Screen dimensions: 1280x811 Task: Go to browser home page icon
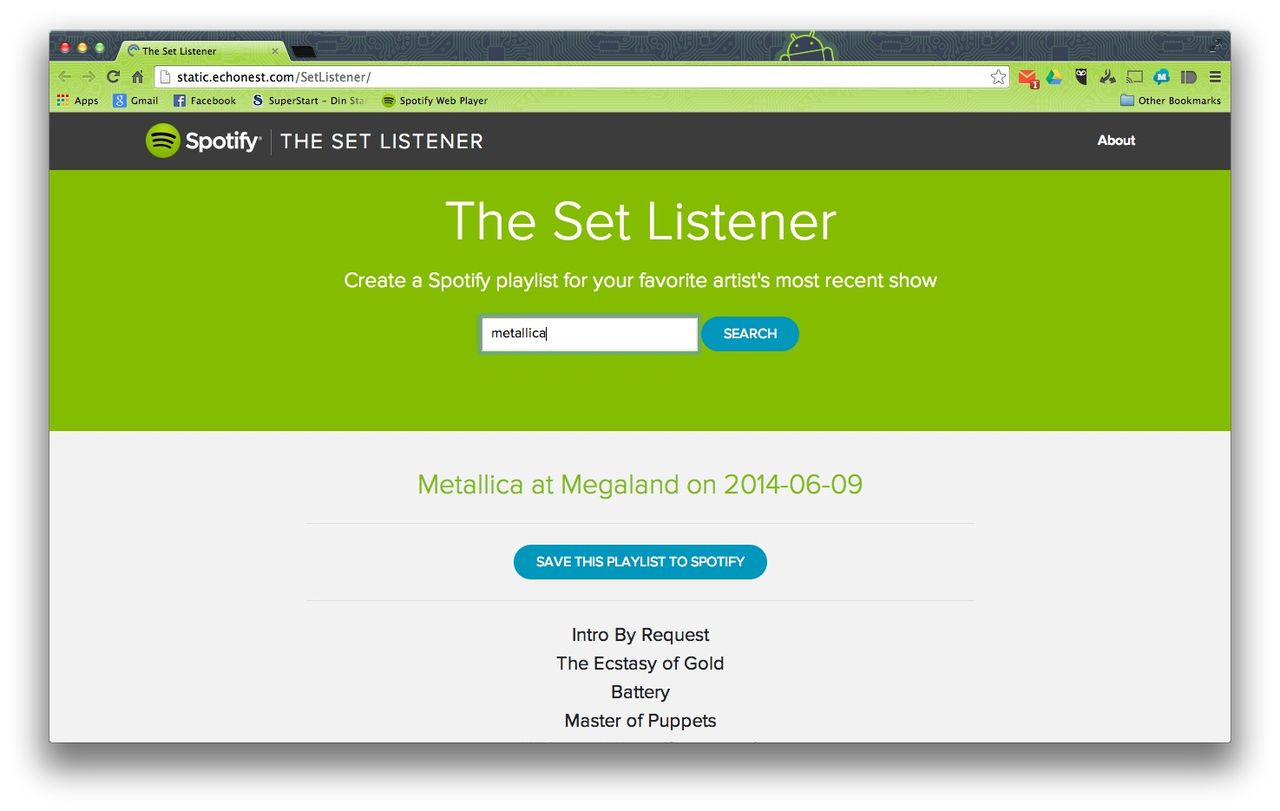coord(138,77)
